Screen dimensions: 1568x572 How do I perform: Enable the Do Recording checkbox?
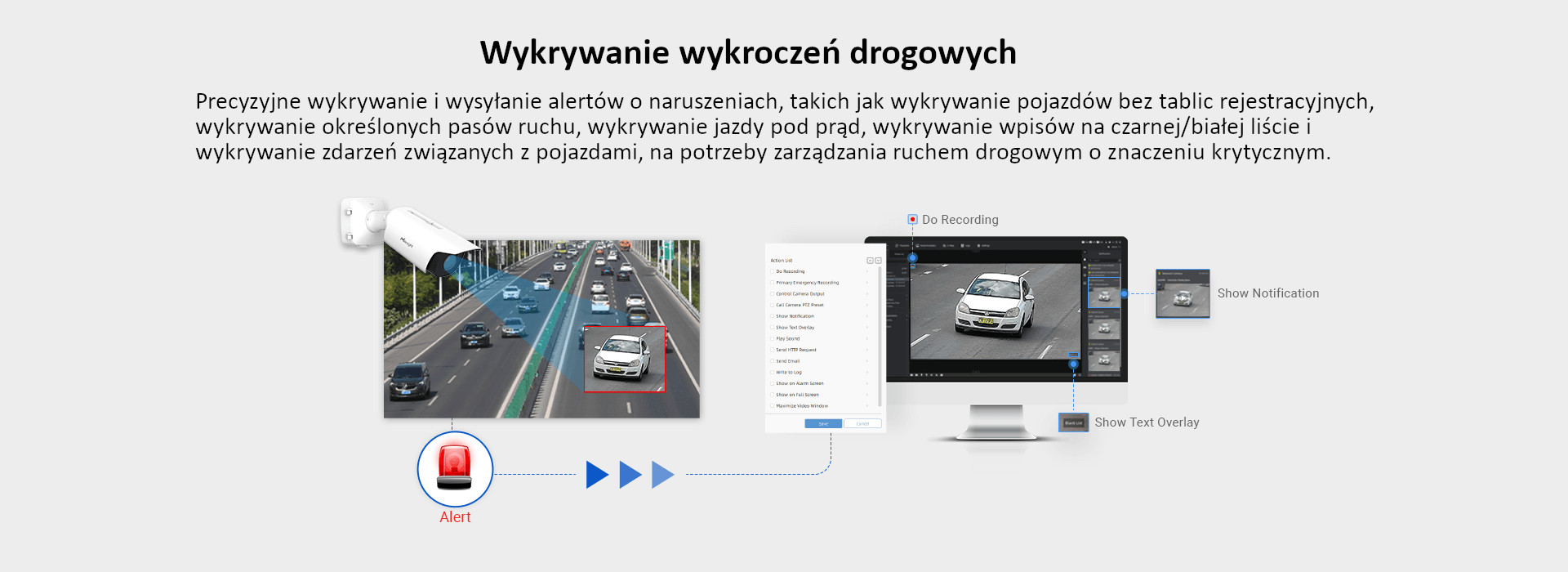coord(772,271)
